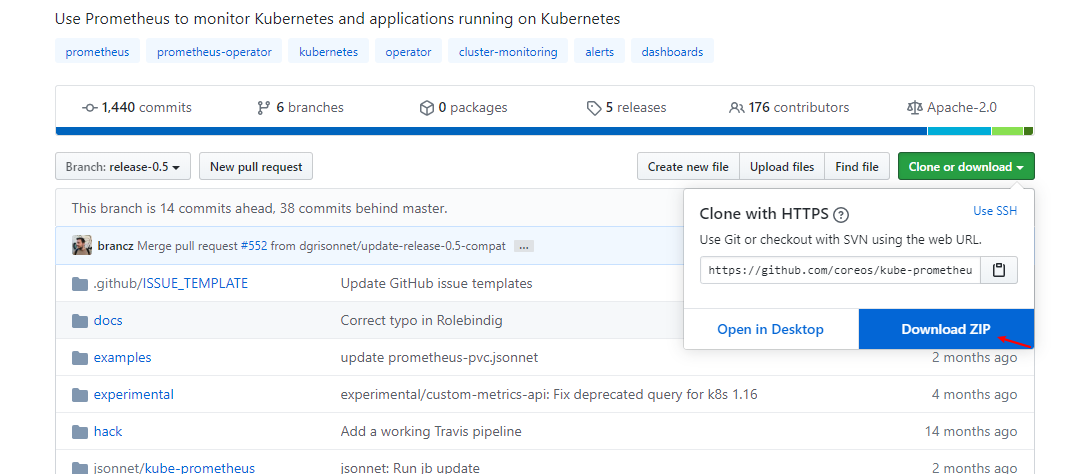
Task: Click the hack folder icon
Action: click(80, 432)
